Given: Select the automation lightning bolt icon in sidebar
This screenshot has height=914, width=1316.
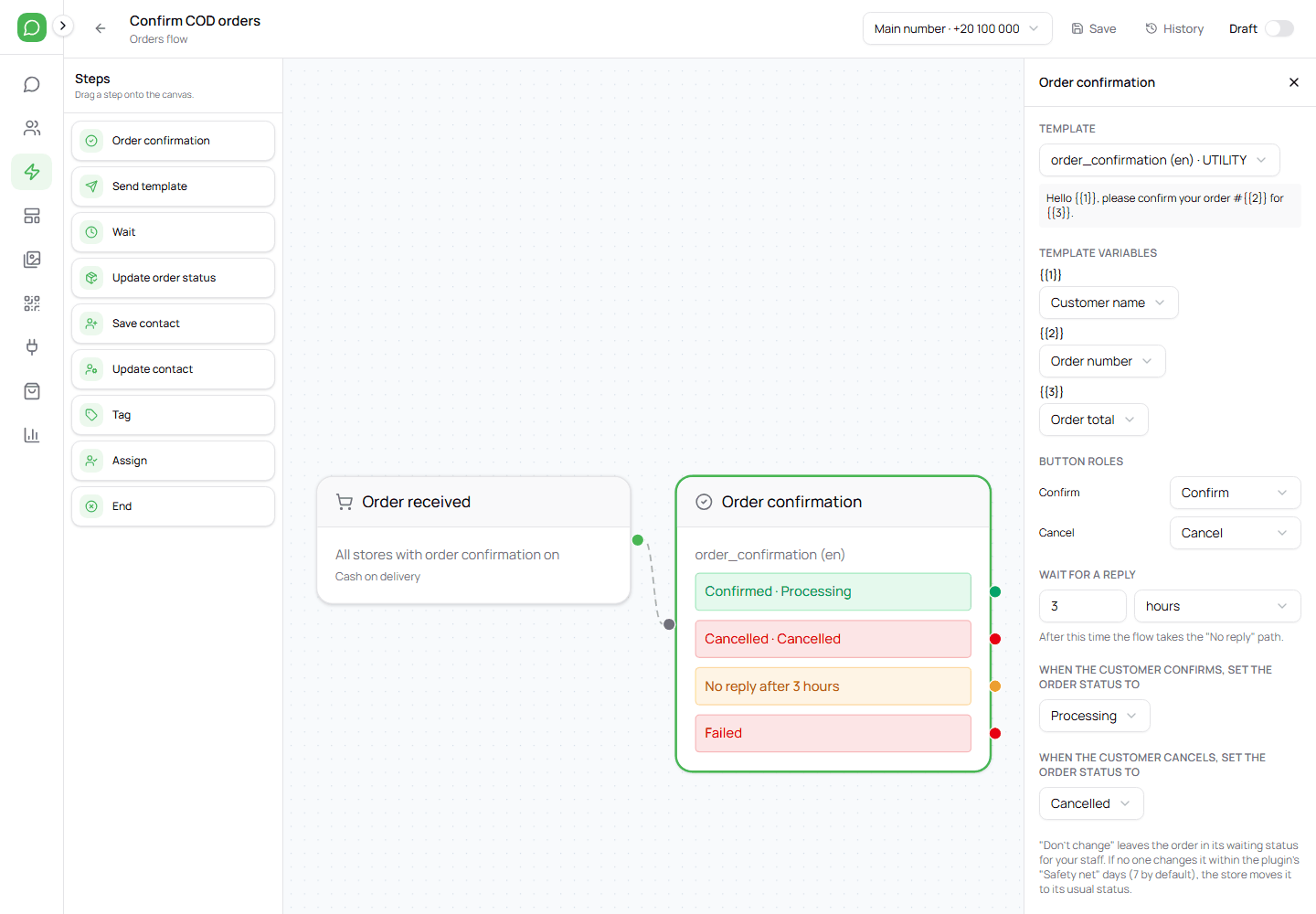Looking at the screenshot, I should point(32,172).
